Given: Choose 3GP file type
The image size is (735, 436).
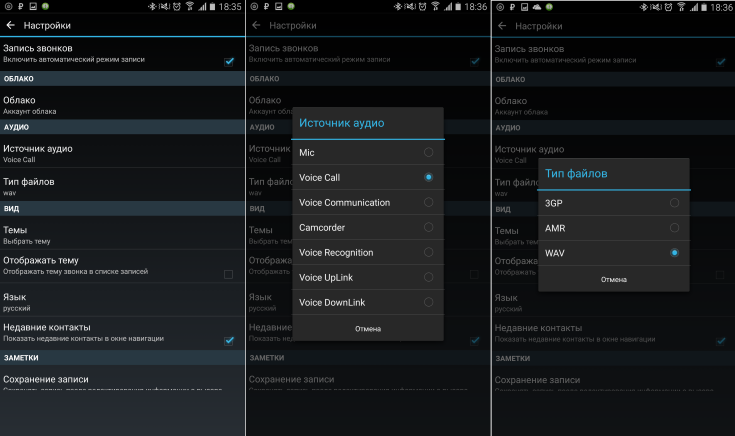Looking at the screenshot, I should pyautogui.click(x=614, y=203).
